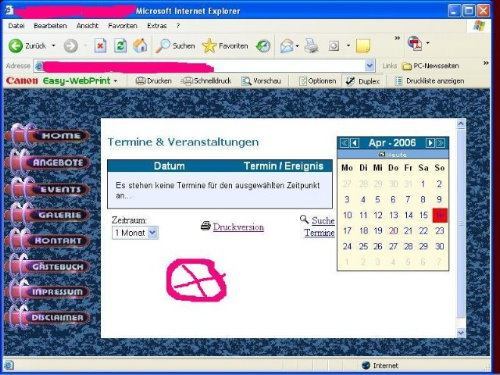Open the Favoriten menu
The height and width of the screenshot is (375, 500).
point(122,26)
